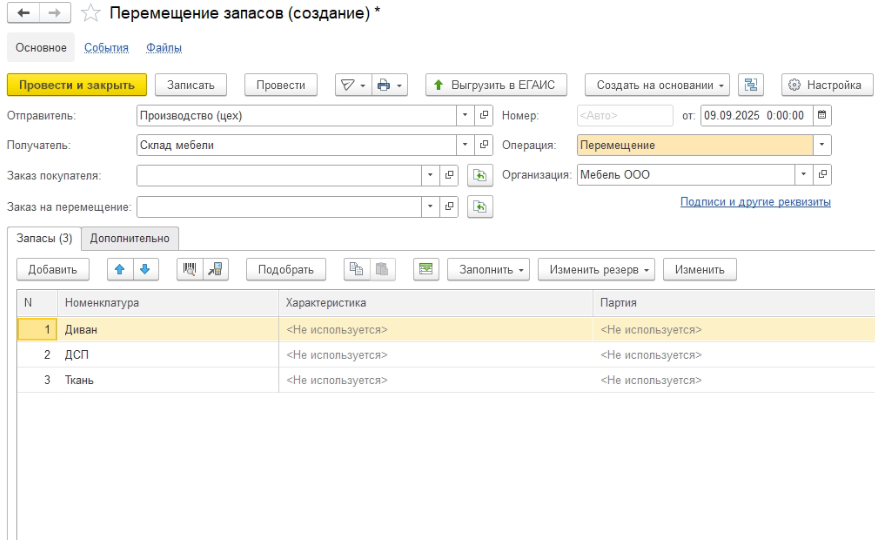Open the Заказ покупателя linked item icon
Screen dimensions: 875x540
point(449,176)
